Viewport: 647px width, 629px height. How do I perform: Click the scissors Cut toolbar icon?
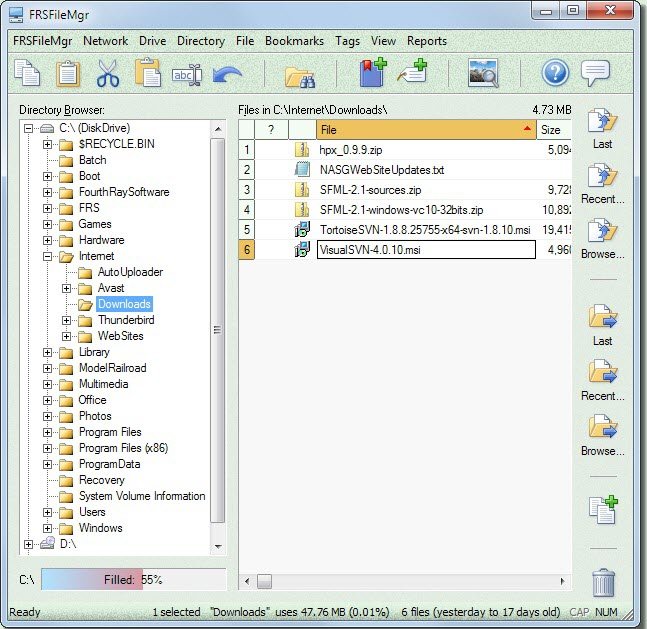pyautogui.click(x=108, y=73)
